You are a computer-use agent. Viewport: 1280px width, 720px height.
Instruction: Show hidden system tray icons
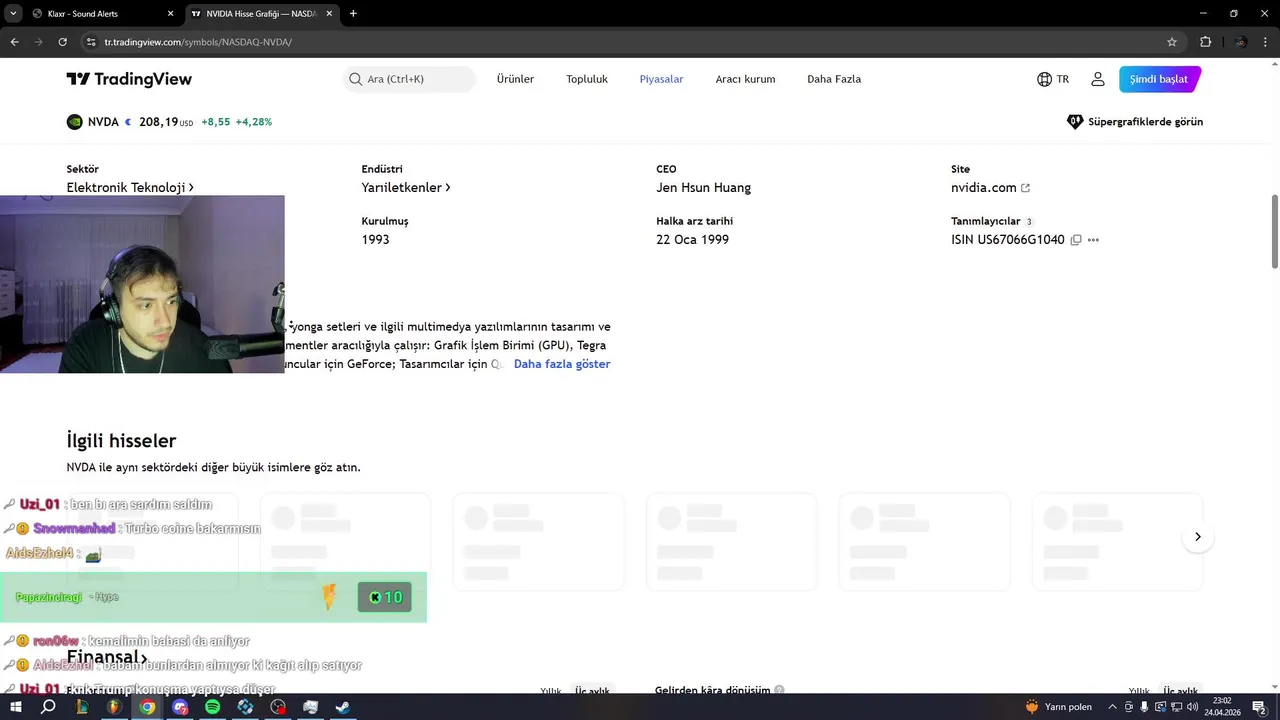(1112, 707)
